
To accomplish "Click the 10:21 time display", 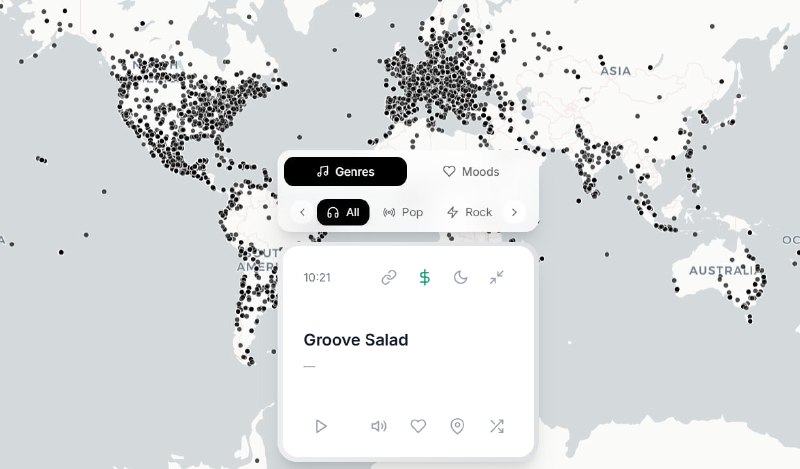I will (x=317, y=278).
